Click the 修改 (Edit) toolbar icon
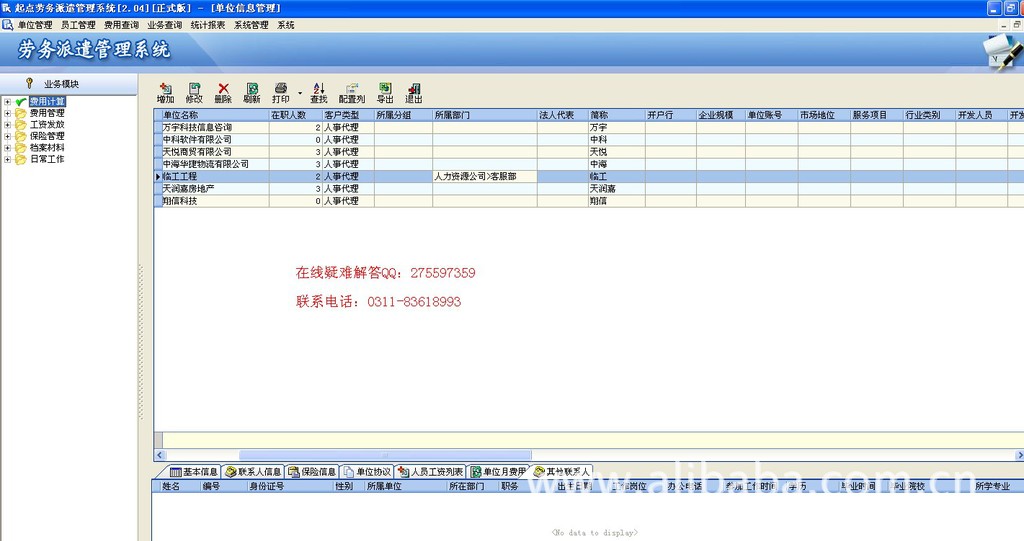 194,89
